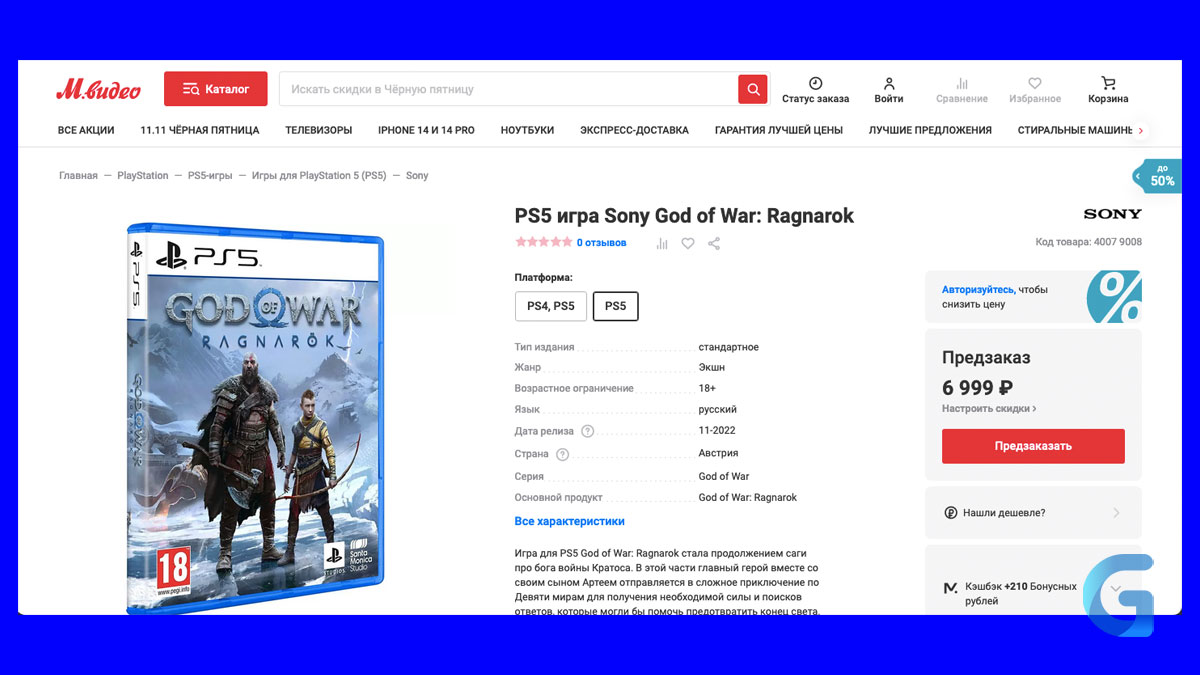Click the value Экшн in Жанр row
1200x675 pixels.
pyautogui.click(x=711, y=368)
